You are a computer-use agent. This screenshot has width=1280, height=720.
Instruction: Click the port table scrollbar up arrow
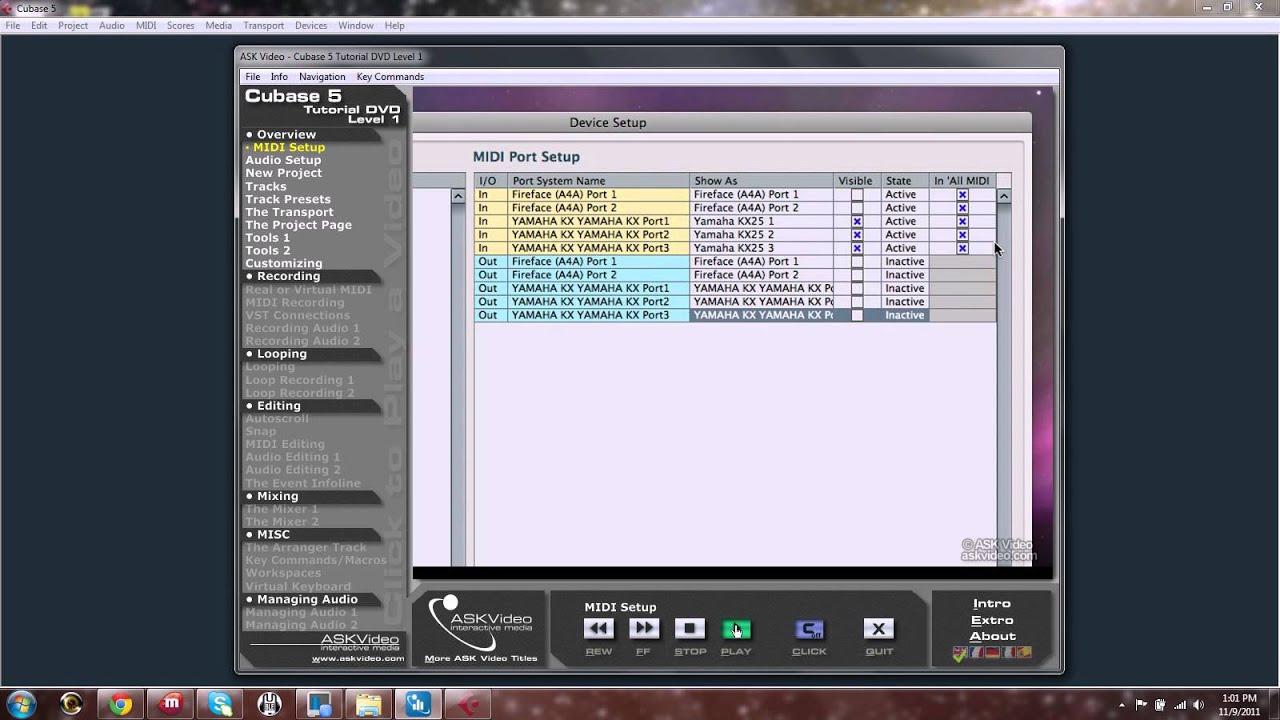point(1003,196)
